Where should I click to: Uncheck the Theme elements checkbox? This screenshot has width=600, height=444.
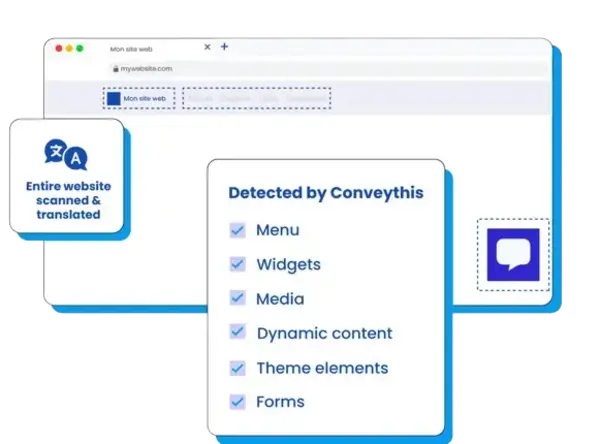click(x=237, y=368)
